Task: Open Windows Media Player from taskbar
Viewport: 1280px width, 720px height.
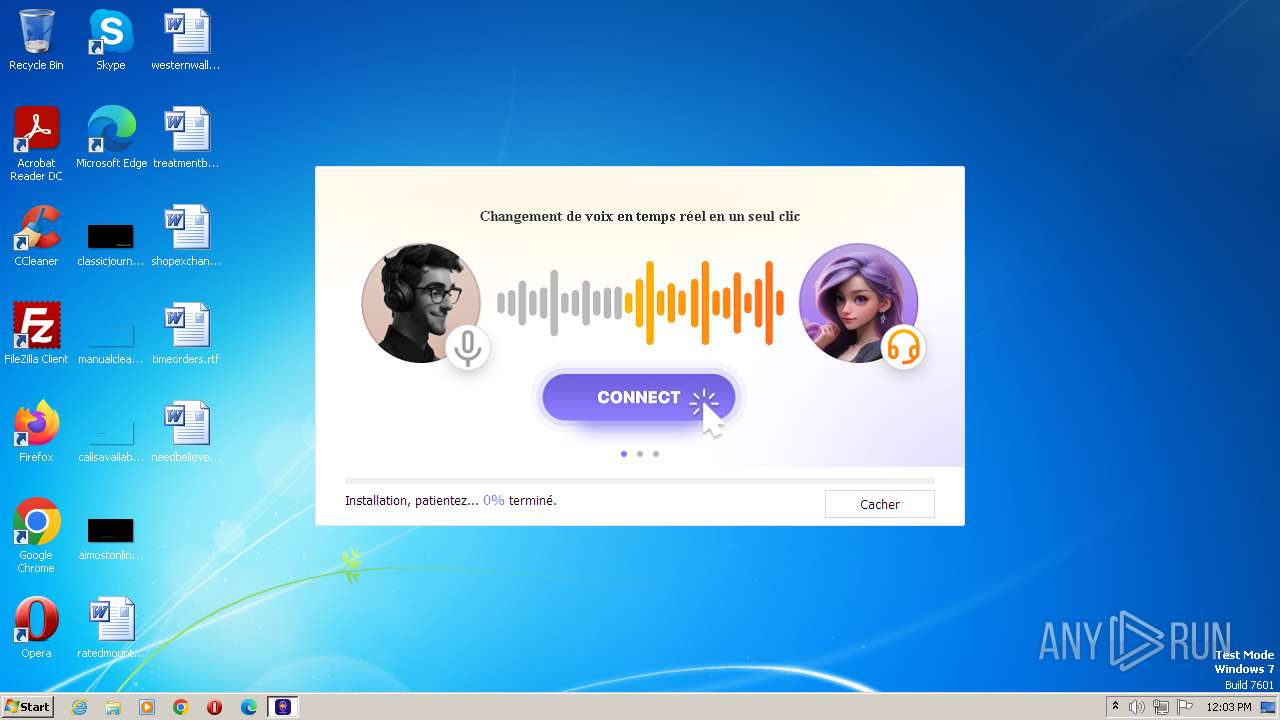Action: (147, 707)
